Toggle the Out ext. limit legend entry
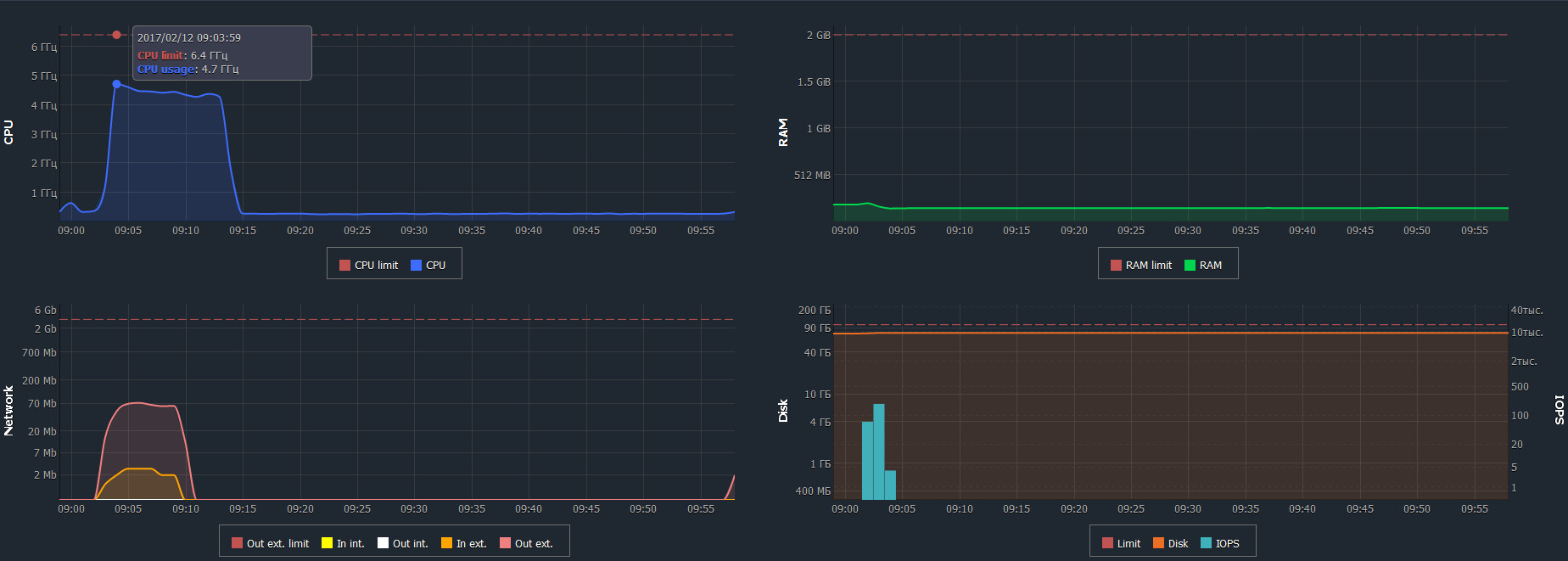Screen dimensions: 1568x561 270,543
